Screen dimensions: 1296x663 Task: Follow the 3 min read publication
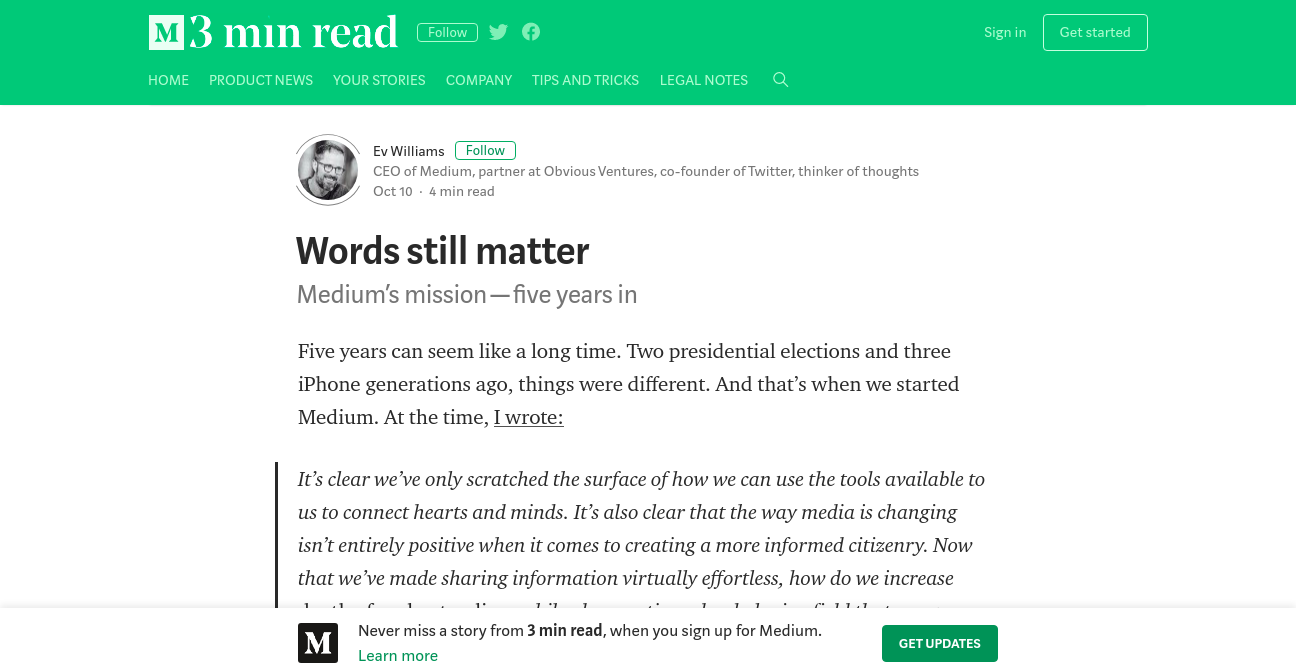coord(447,32)
